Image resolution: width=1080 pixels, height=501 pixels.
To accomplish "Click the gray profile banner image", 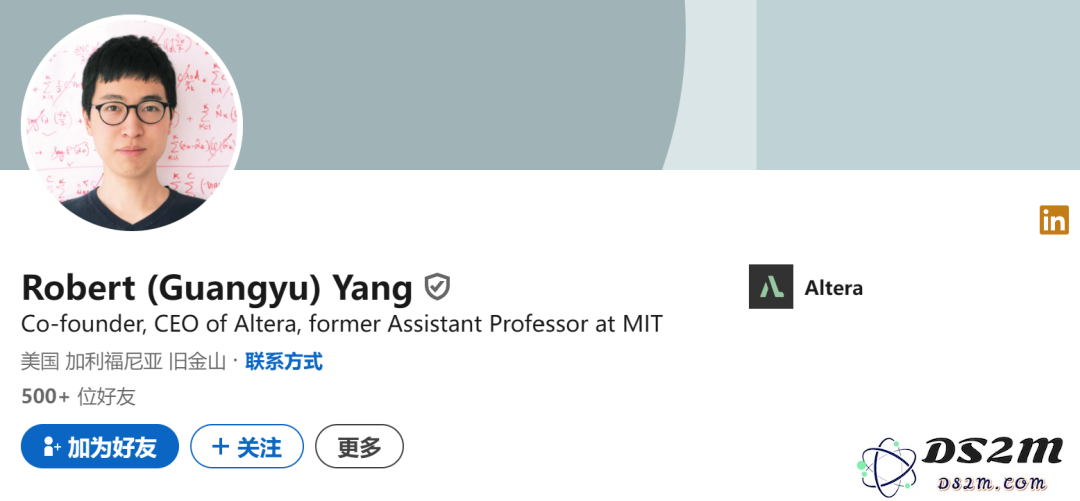I will coord(455,83).
